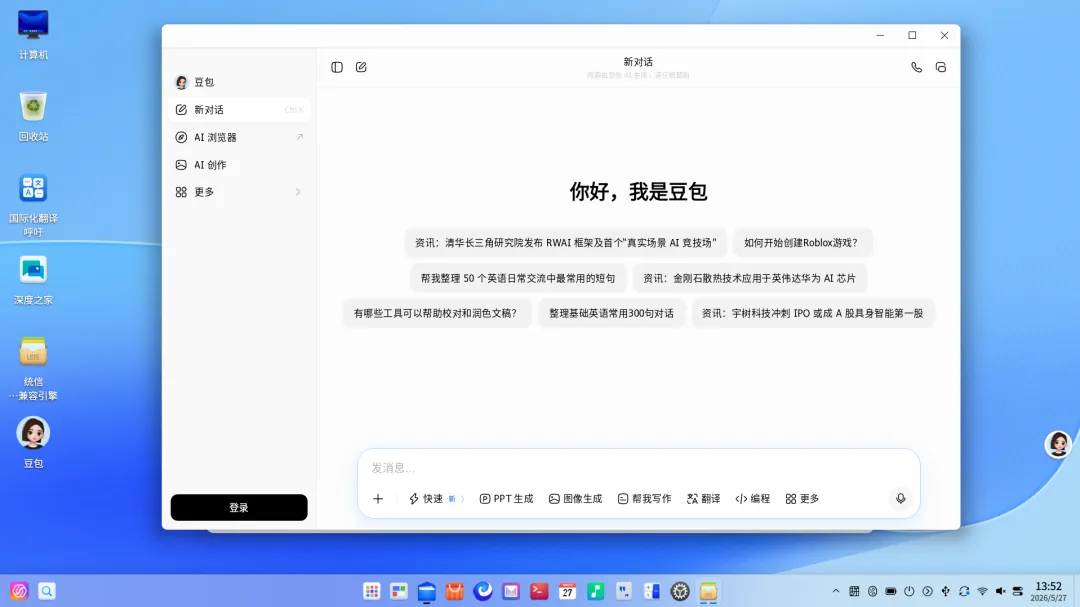Click the floating Doubao avatar at the screen's right edge
1080x607 pixels.
pyautogui.click(x=1058, y=444)
